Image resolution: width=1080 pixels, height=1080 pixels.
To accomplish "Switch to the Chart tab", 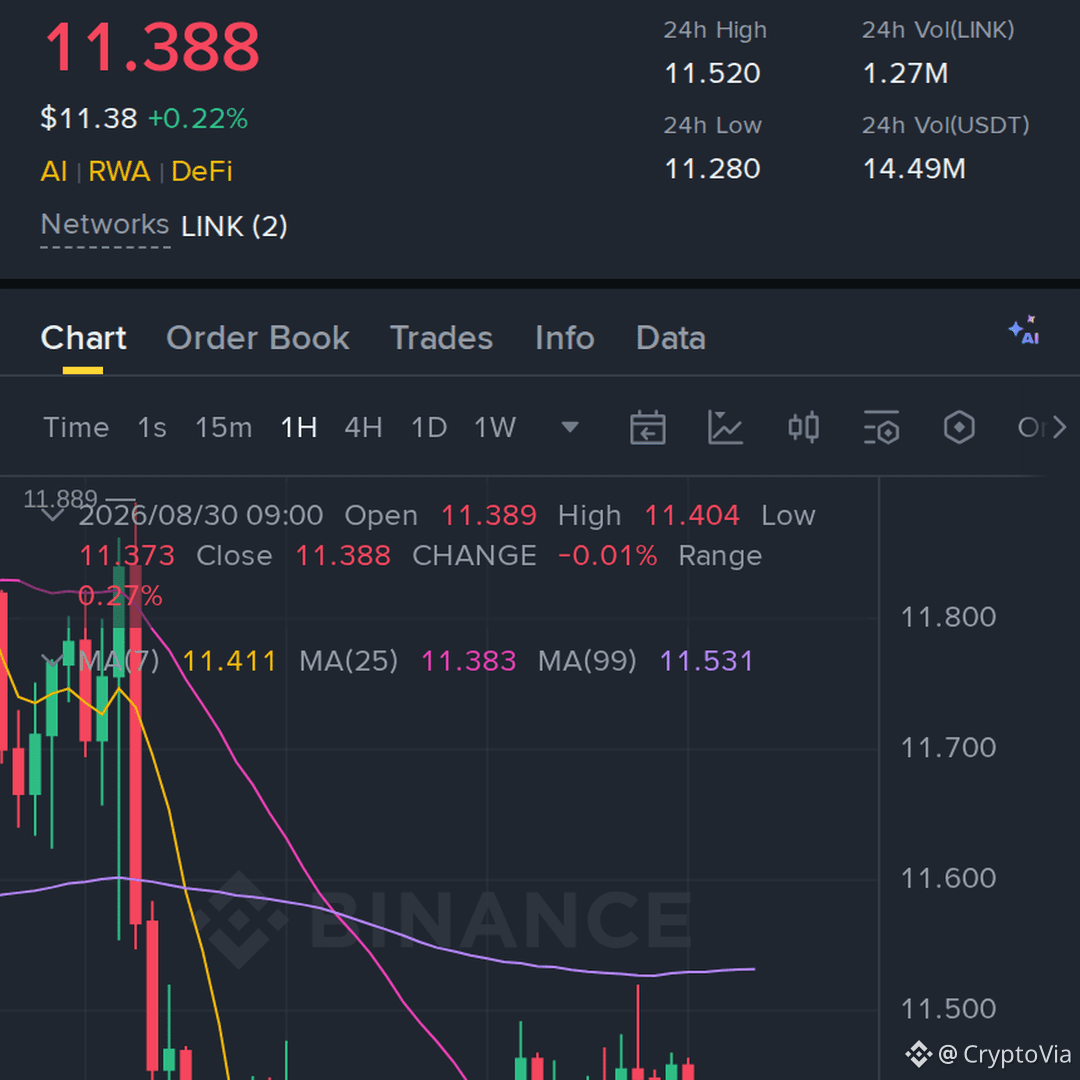I will click(83, 338).
